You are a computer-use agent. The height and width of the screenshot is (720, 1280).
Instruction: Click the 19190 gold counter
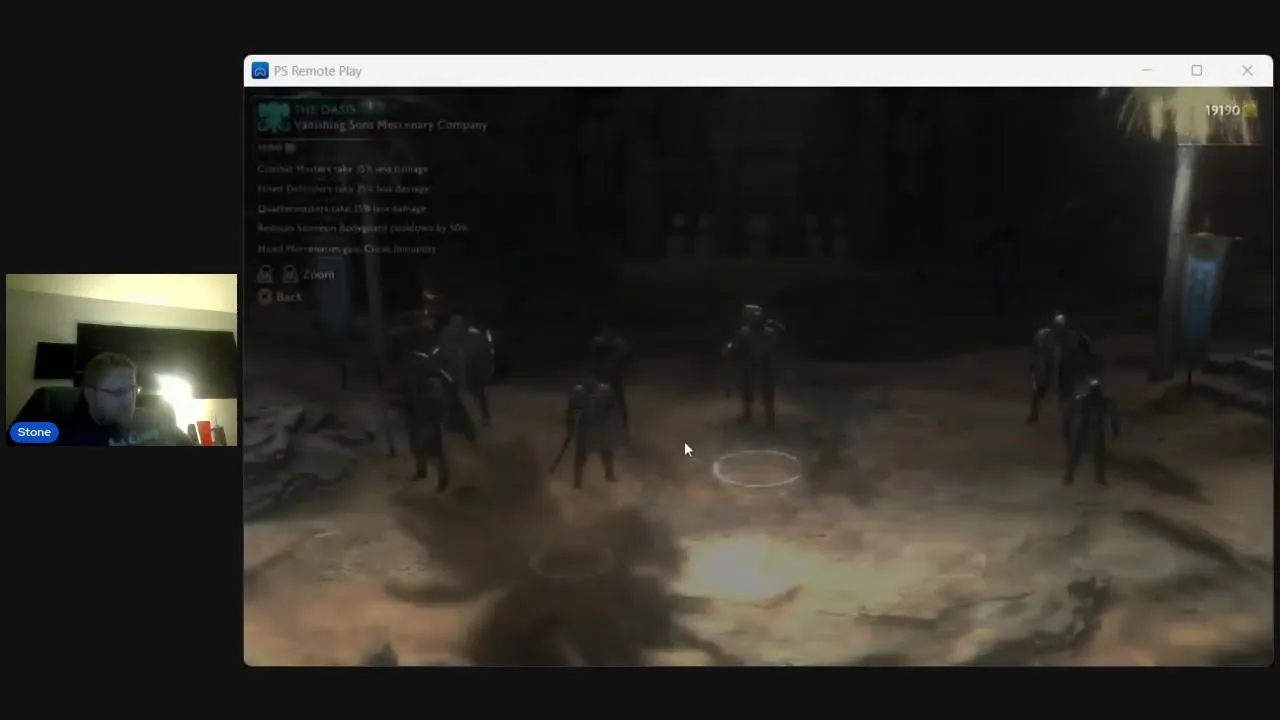tap(1222, 111)
